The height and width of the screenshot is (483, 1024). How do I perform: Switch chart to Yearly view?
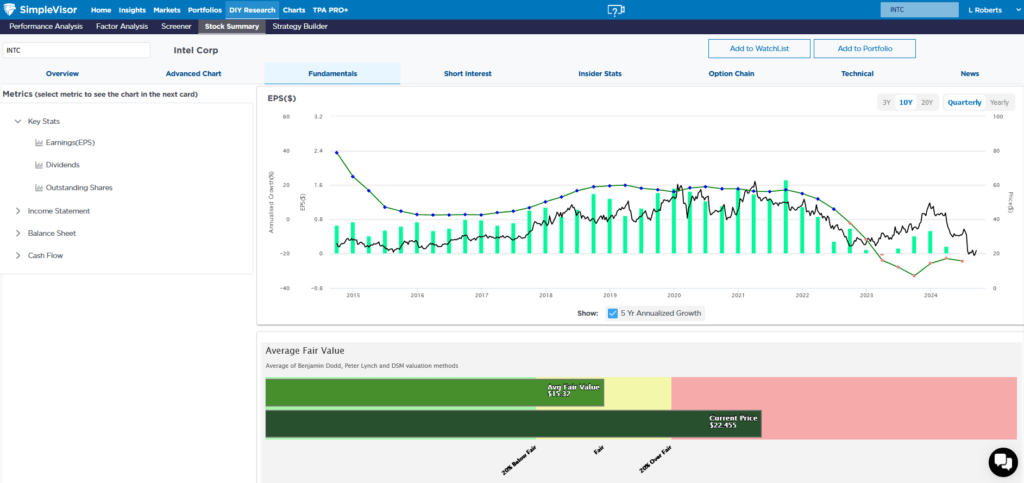point(999,102)
